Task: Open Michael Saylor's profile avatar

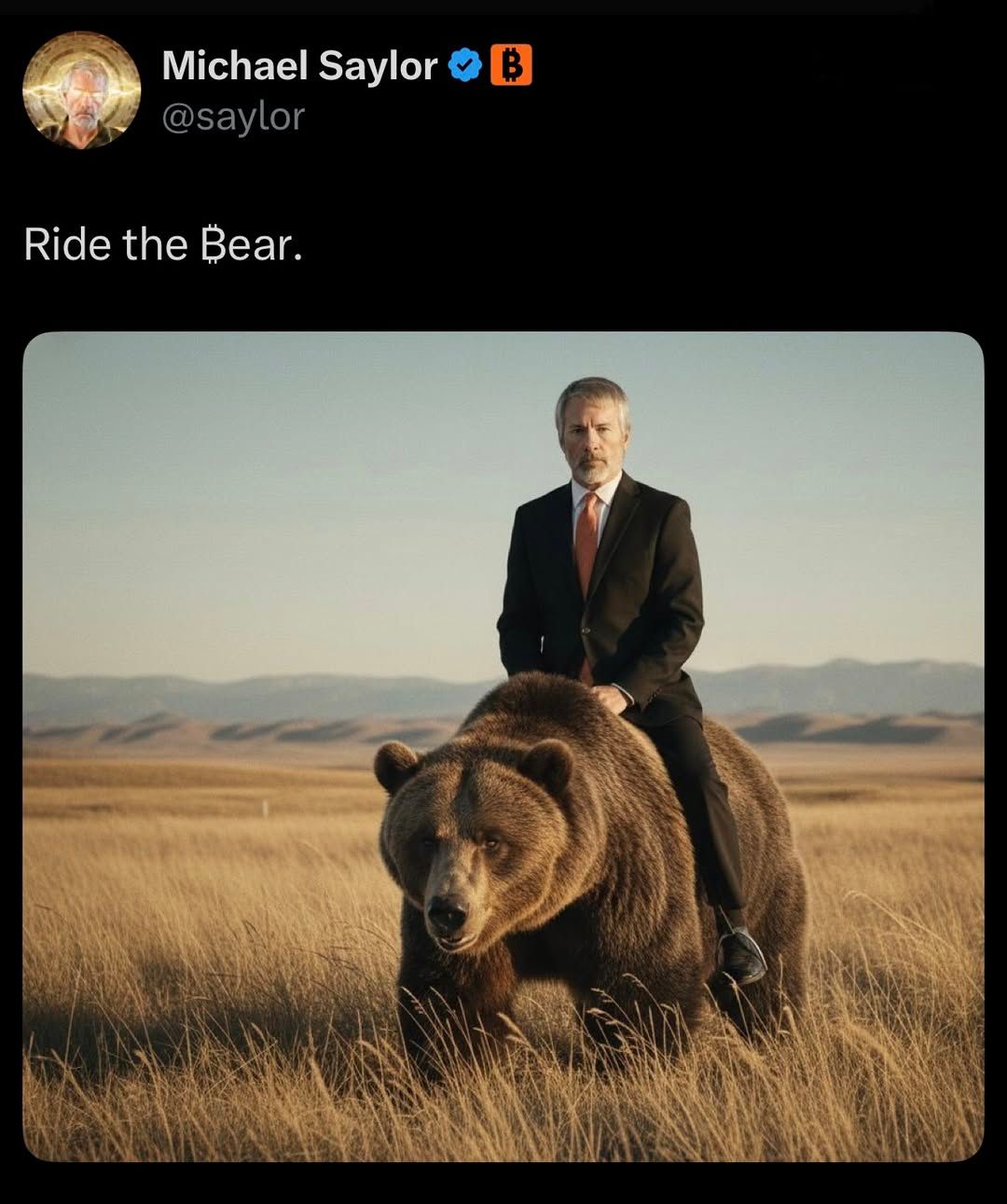Action: (x=82, y=90)
